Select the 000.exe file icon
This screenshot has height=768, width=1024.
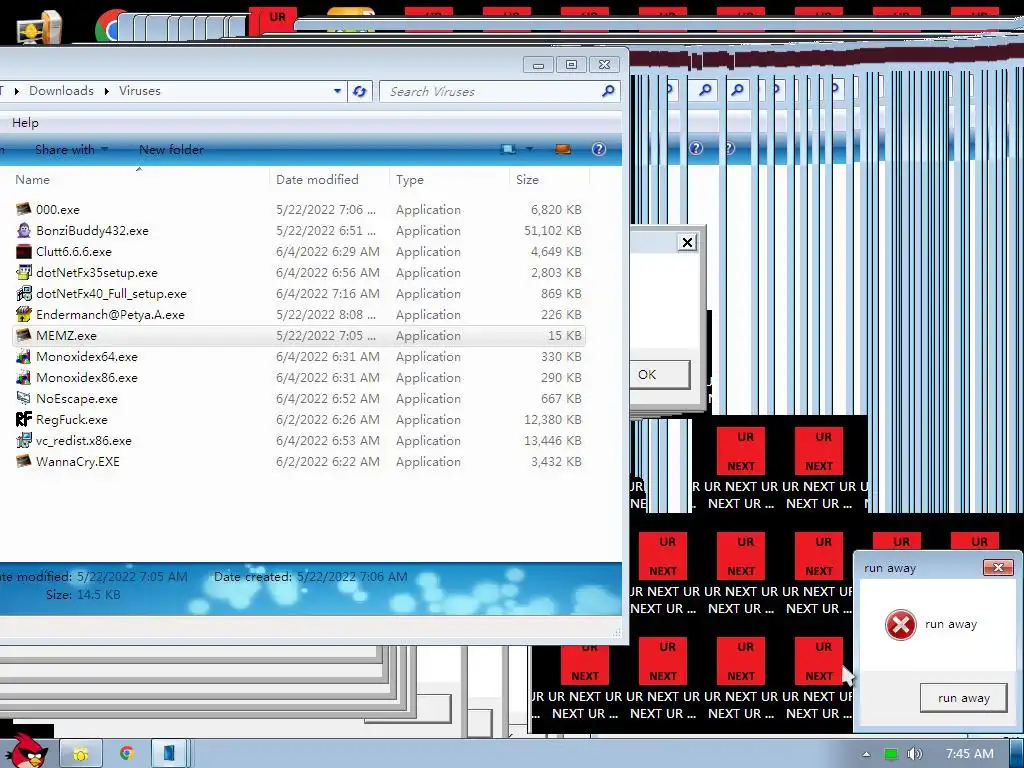coord(24,210)
